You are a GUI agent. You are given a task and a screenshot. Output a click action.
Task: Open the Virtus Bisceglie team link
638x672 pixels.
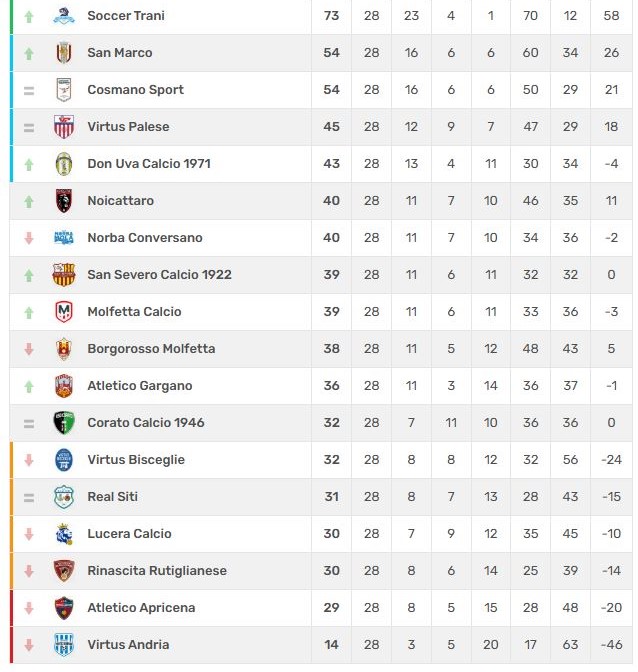(x=136, y=460)
